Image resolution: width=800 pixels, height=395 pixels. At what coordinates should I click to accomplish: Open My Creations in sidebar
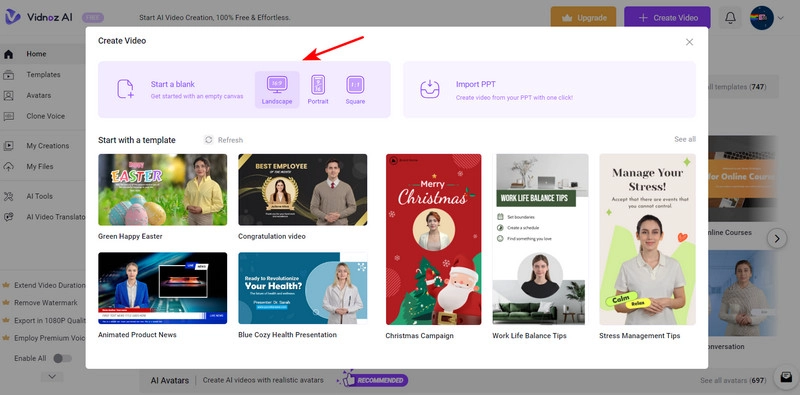tap(47, 146)
